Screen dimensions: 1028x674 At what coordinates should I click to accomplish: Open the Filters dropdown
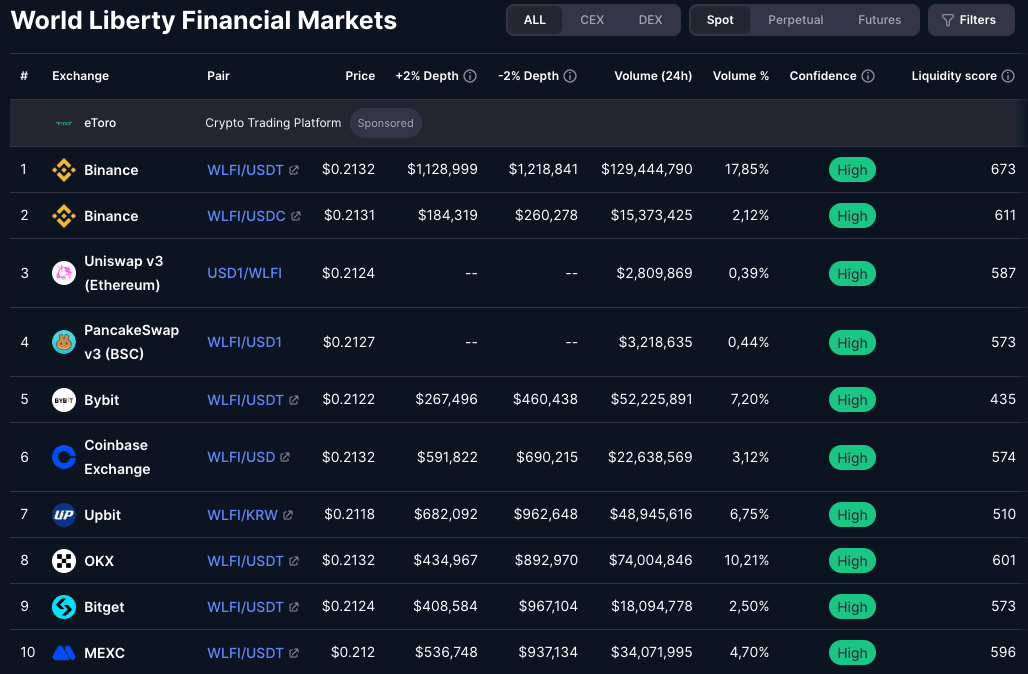coord(969,20)
